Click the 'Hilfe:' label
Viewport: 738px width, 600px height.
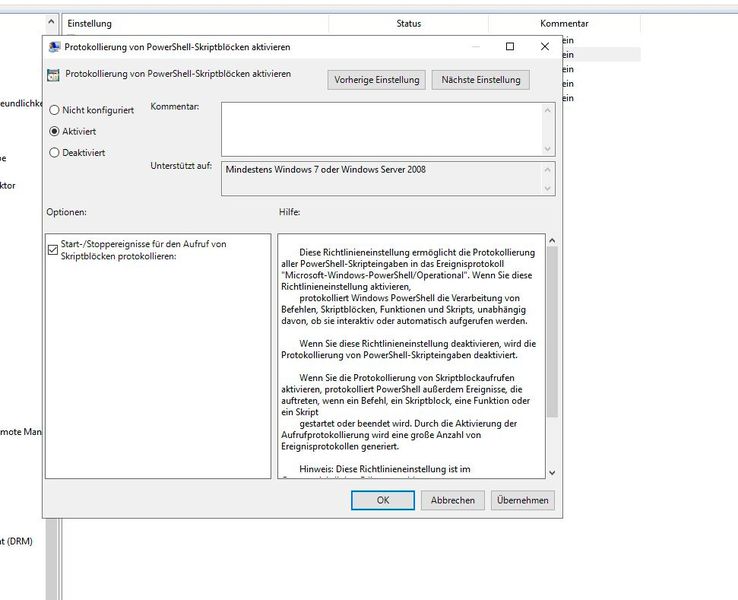coord(289,212)
